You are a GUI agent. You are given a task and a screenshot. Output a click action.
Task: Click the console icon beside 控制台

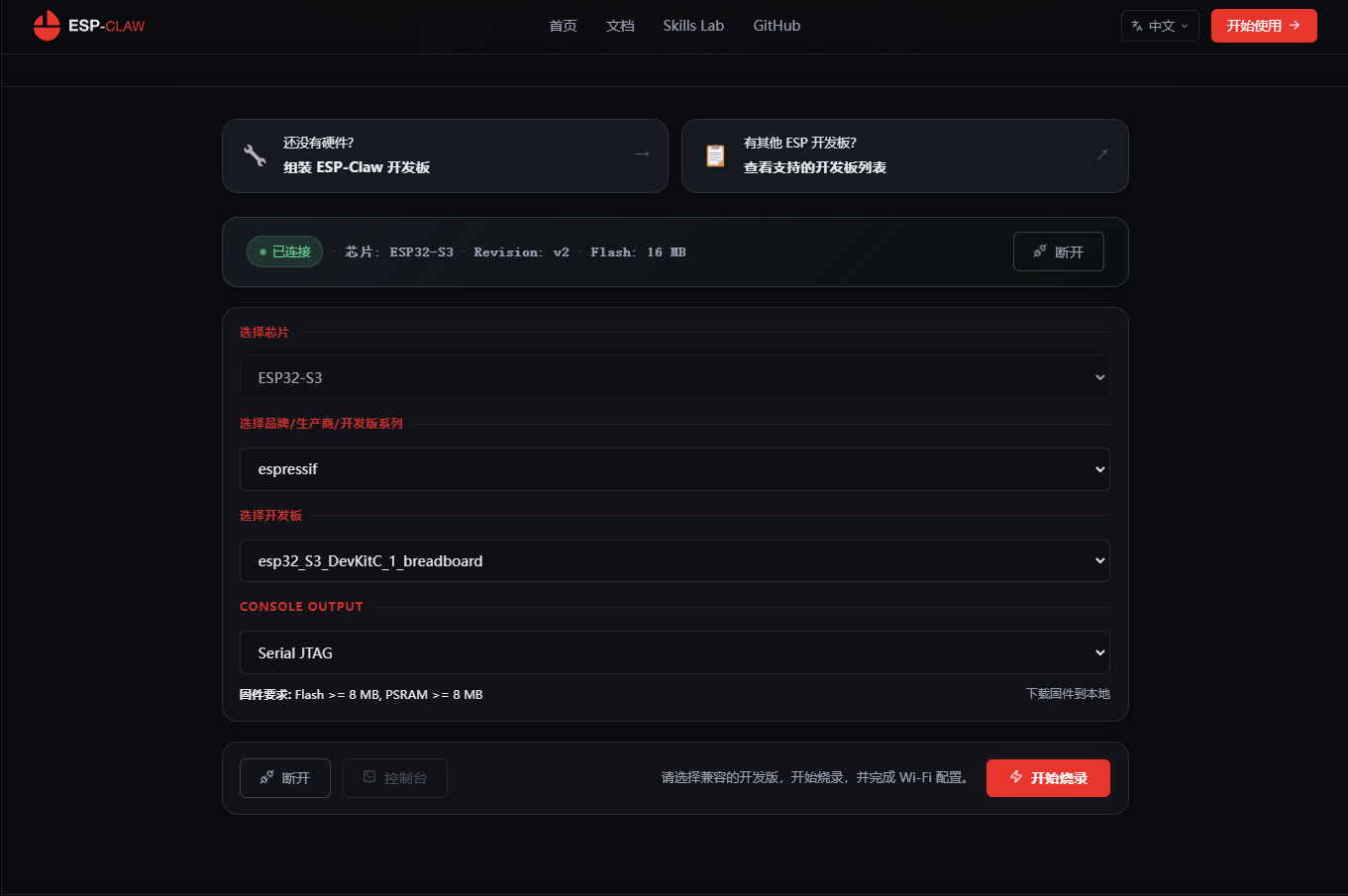(x=369, y=777)
